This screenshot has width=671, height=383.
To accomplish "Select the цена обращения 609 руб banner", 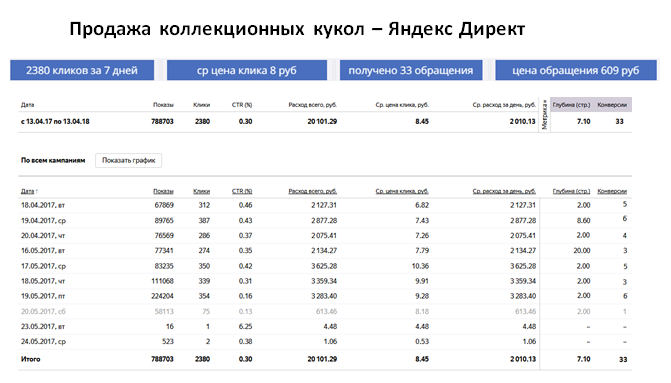I will (576, 70).
